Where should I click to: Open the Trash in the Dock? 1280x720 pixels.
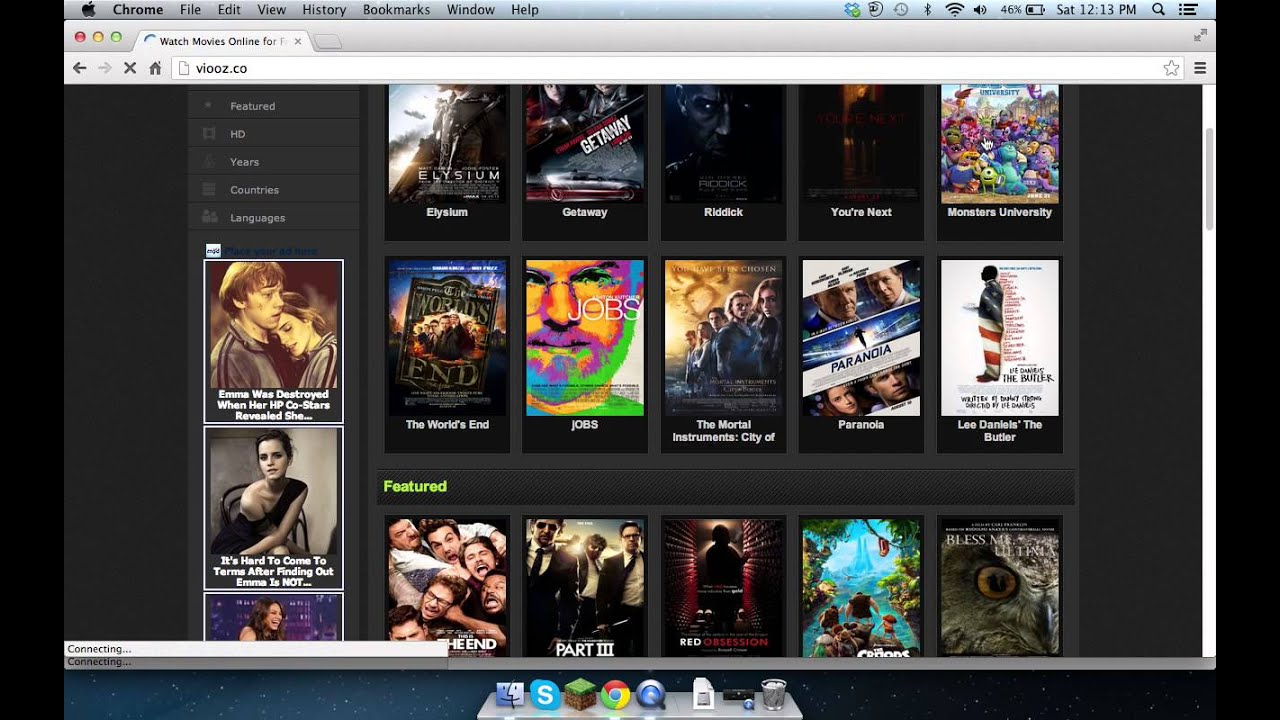tap(773, 693)
